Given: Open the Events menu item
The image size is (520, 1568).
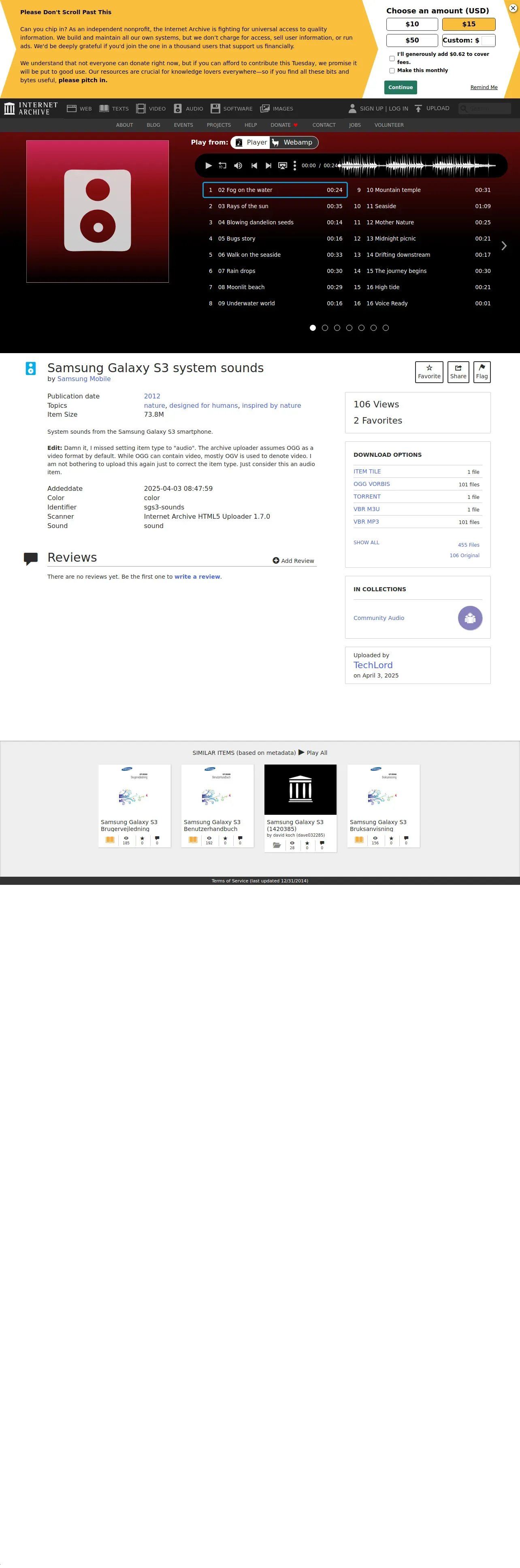Looking at the screenshot, I should 183,126.
